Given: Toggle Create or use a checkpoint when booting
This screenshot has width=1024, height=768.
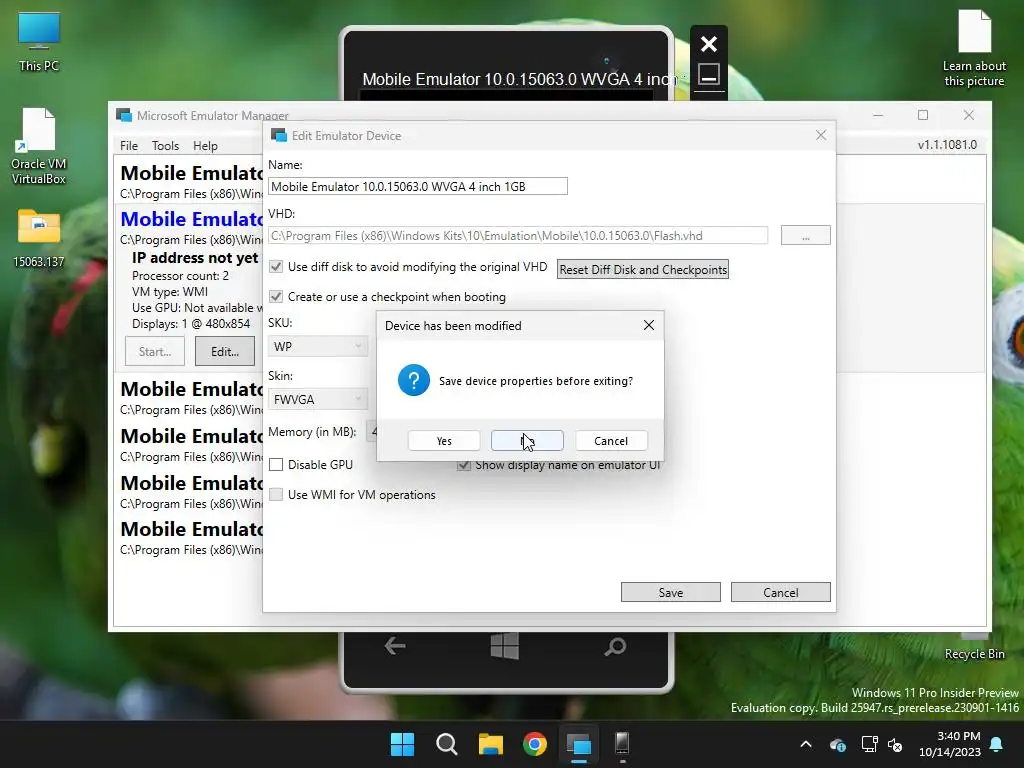Looking at the screenshot, I should click(276, 296).
